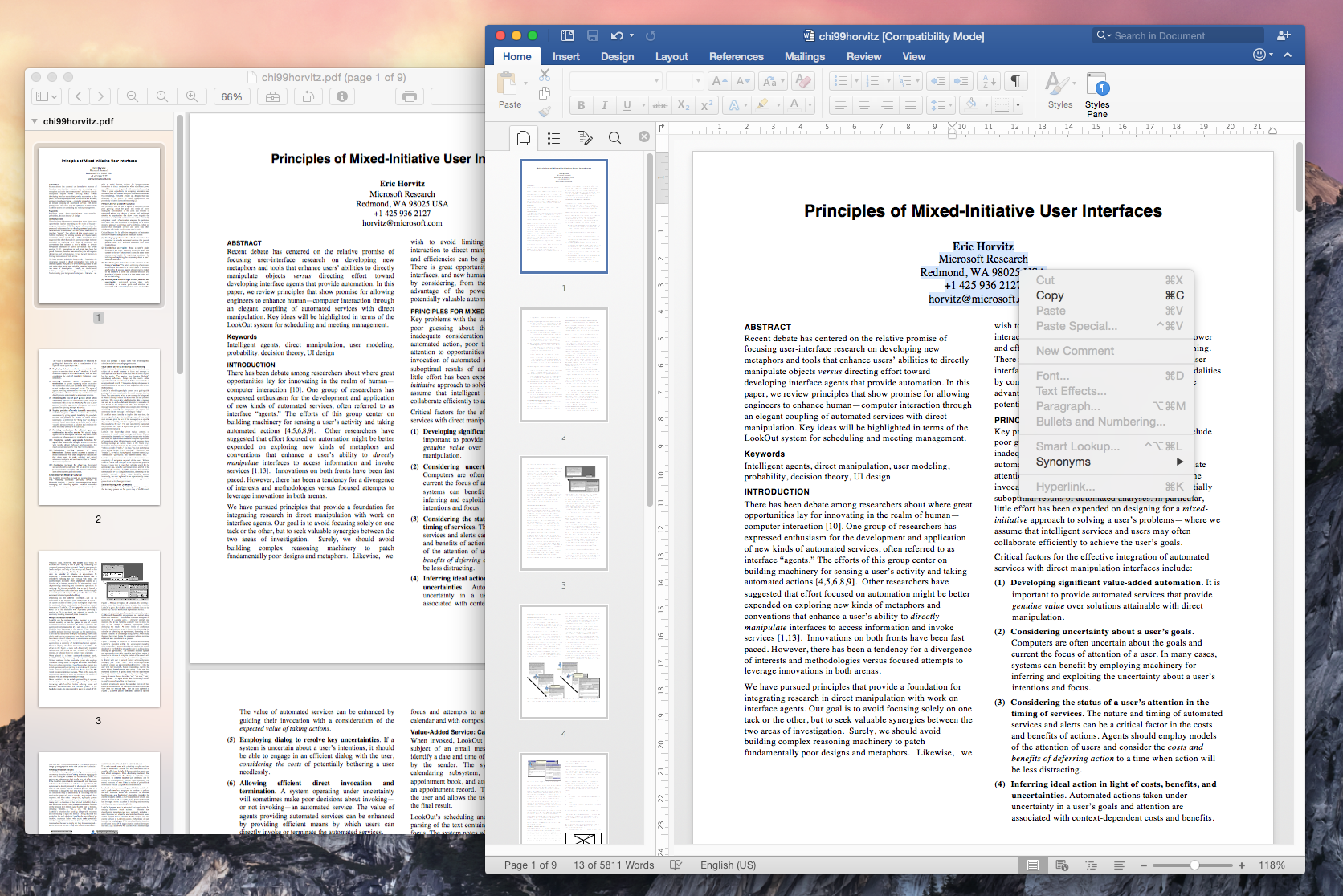Open the Review ribbon tab
The image size is (1343, 896).
pyautogui.click(x=863, y=56)
